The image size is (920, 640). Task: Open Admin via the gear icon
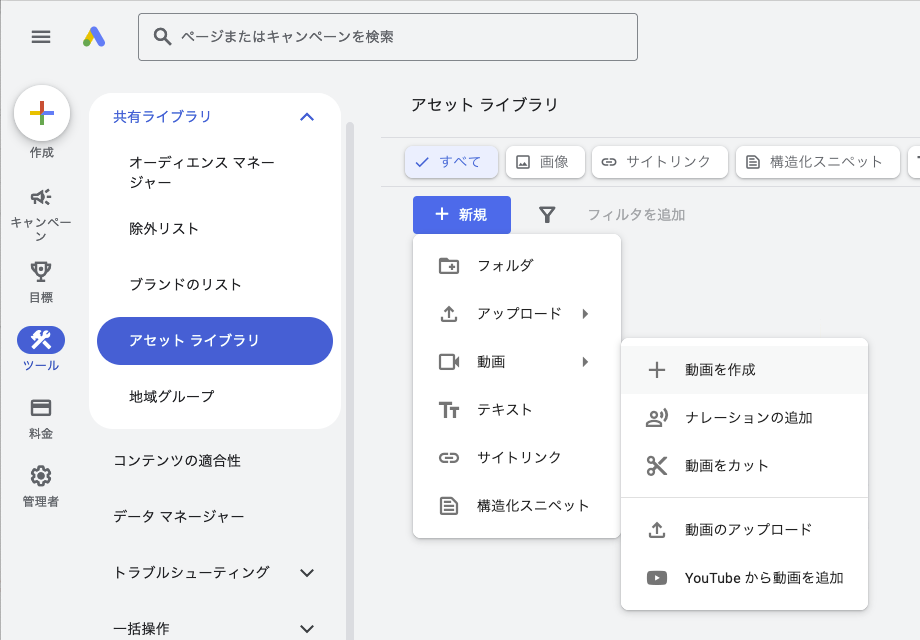(41, 476)
